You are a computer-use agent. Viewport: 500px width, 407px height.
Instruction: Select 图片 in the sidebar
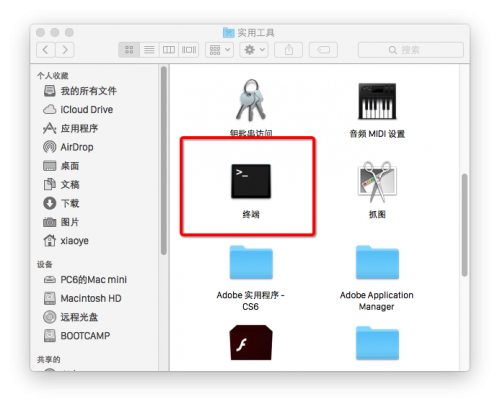click(x=61, y=222)
